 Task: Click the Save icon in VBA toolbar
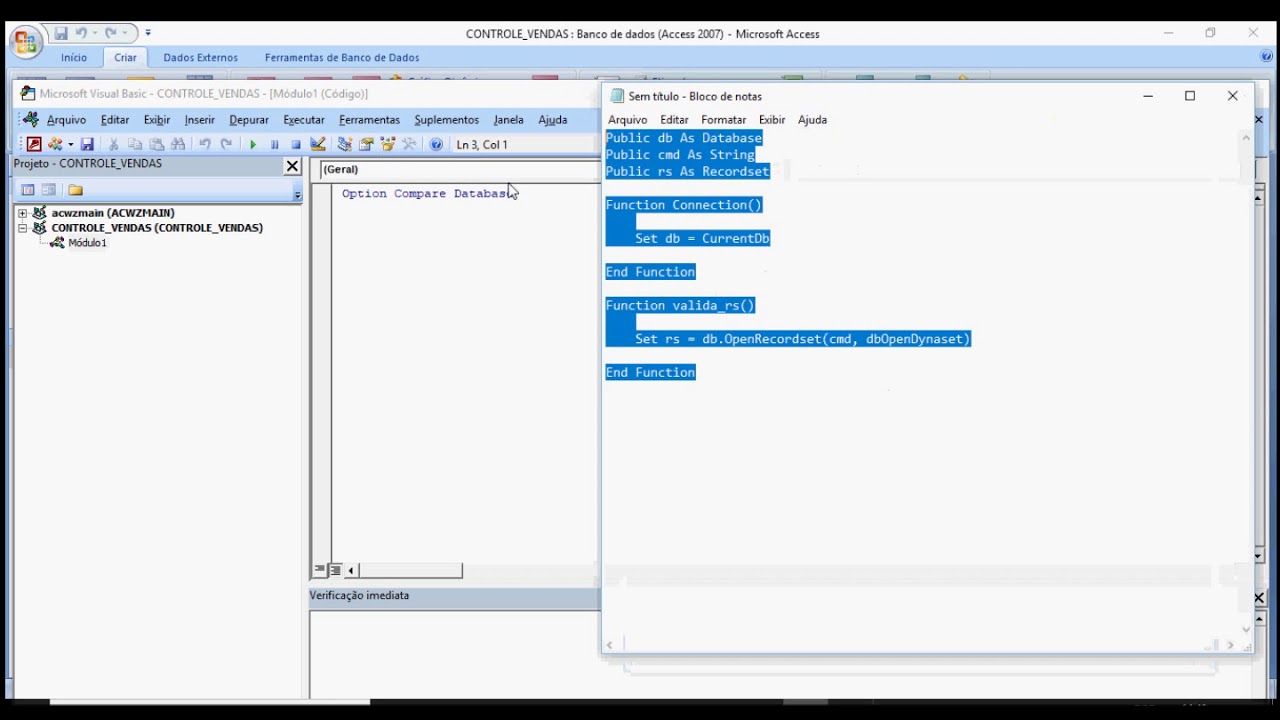(87, 145)
